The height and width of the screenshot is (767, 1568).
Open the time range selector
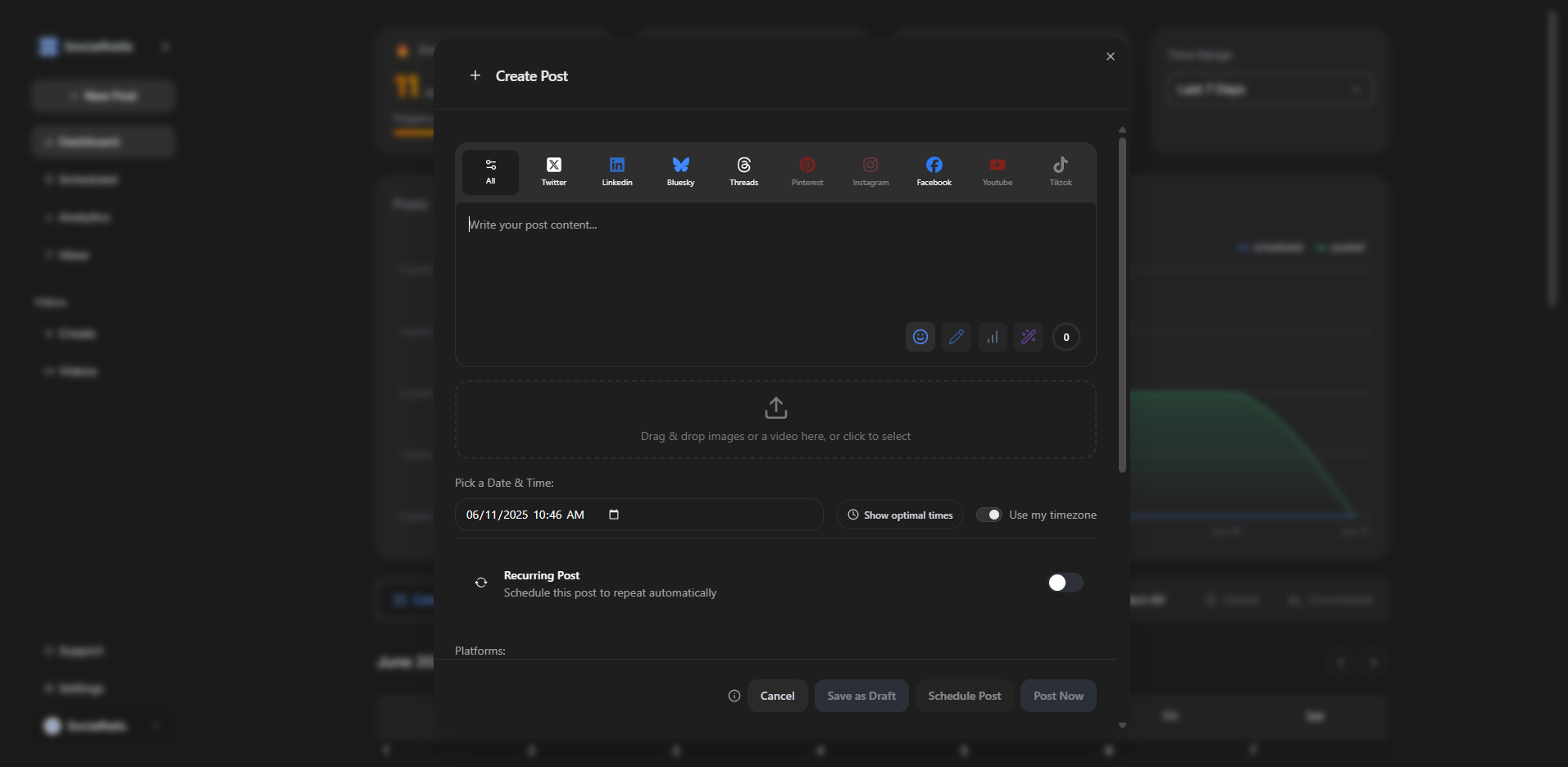tap(1270, 89)
